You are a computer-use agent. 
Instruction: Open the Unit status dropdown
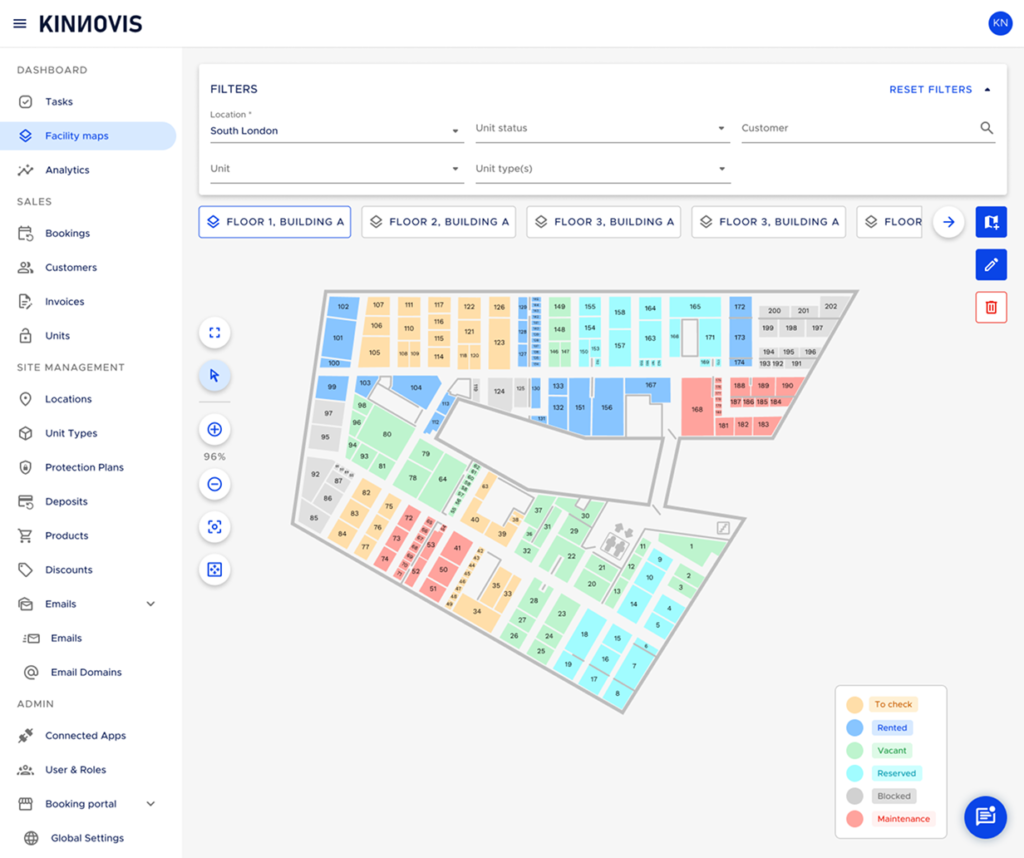(x=602, y=129)
